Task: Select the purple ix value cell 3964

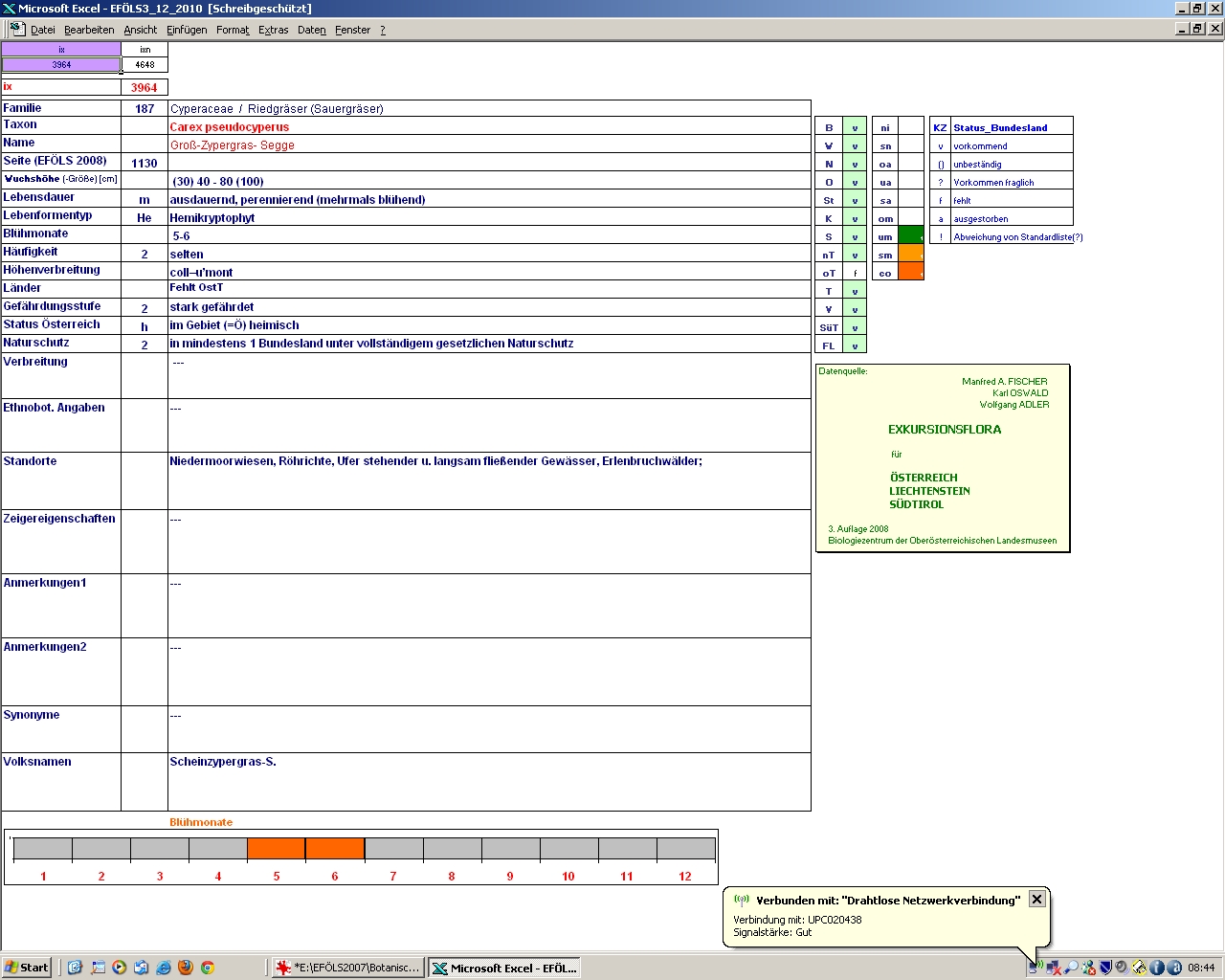Action: point(61,65)
